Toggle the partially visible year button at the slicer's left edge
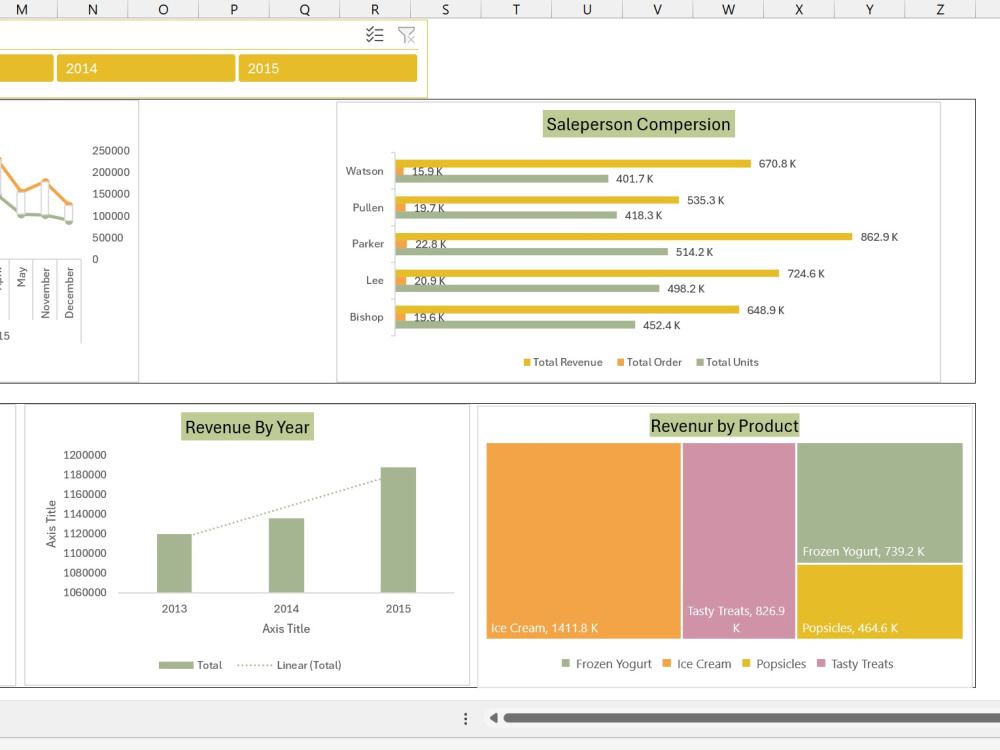This screenshot has height=750, width=1000. (25, 67)
